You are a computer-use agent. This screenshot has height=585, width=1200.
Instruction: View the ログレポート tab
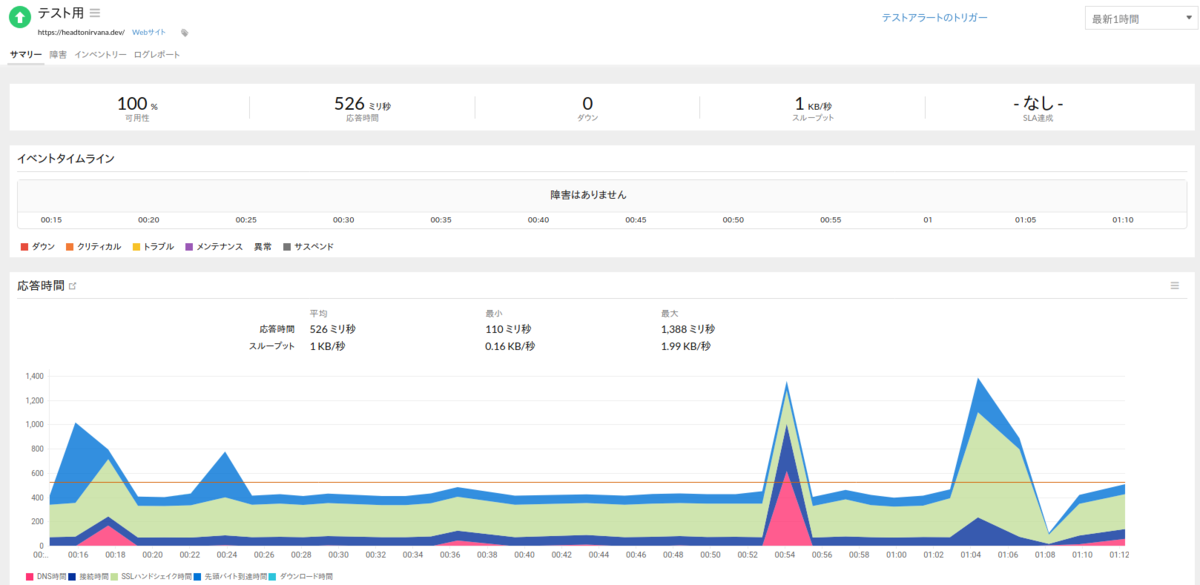(x=156, y=54)
